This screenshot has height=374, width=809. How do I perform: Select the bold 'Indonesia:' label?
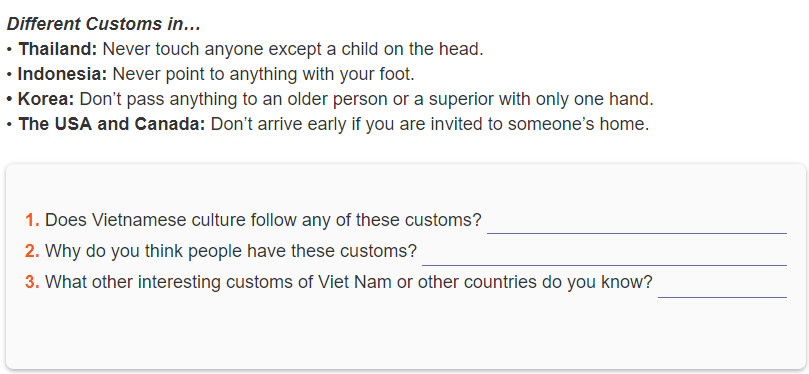tap(62, 74)
